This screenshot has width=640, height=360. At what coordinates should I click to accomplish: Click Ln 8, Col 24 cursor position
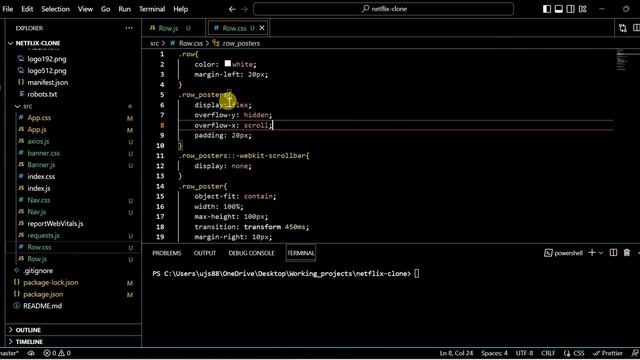click(456, 353)
